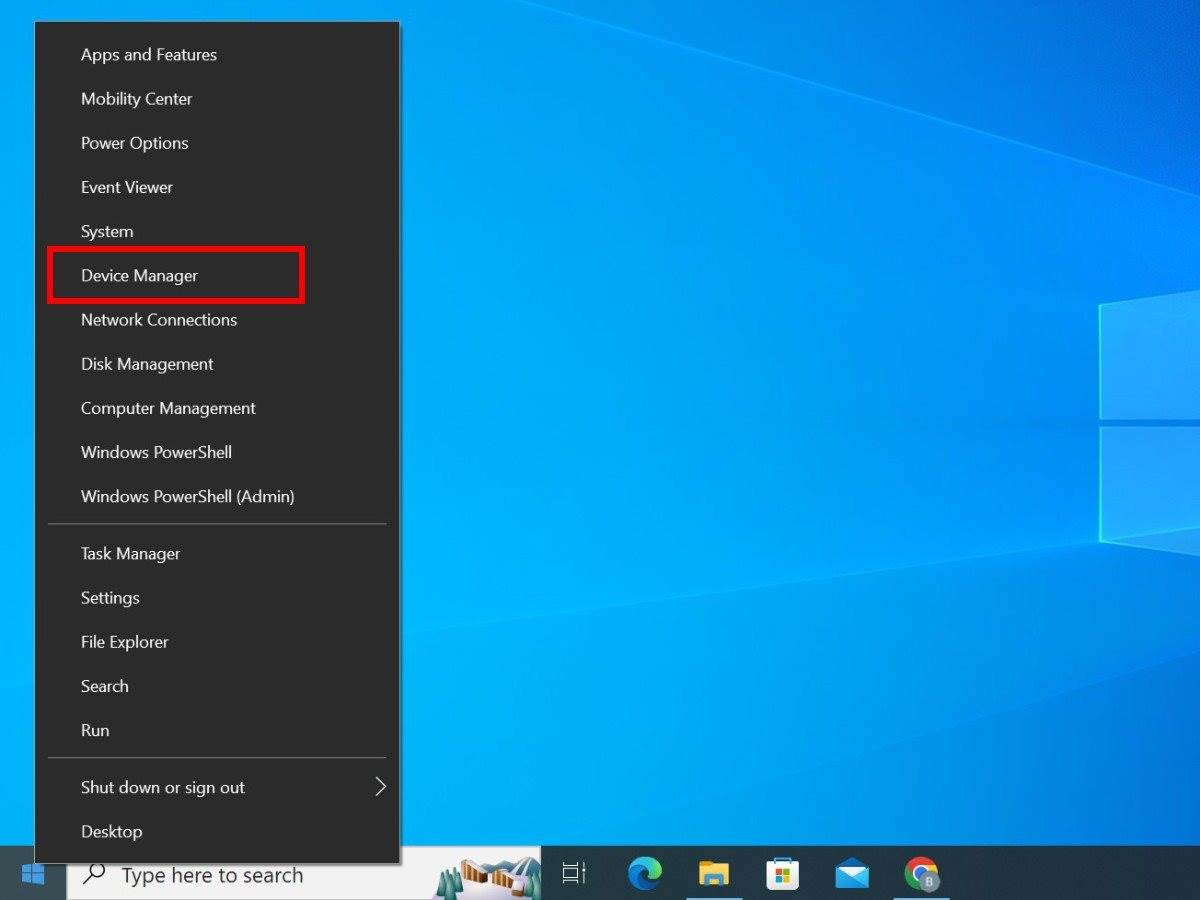Launch Task Manager from the menu
The height and width of the screenshot is (900, 1200).
pyautogui.click(x=131, y=554)
